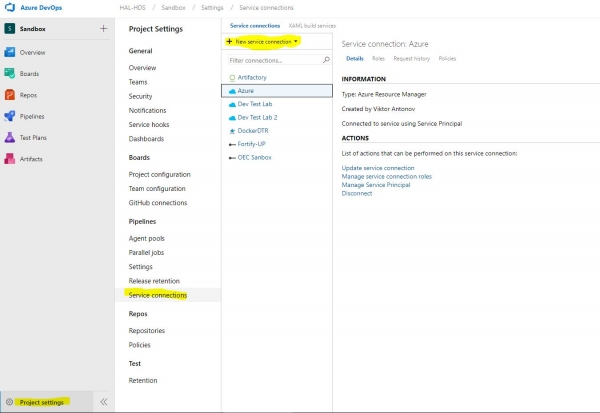Viewport: 600px width, 413px height.
Task: Click Project settings at the bottom left
Action: (x=42, y=402)
